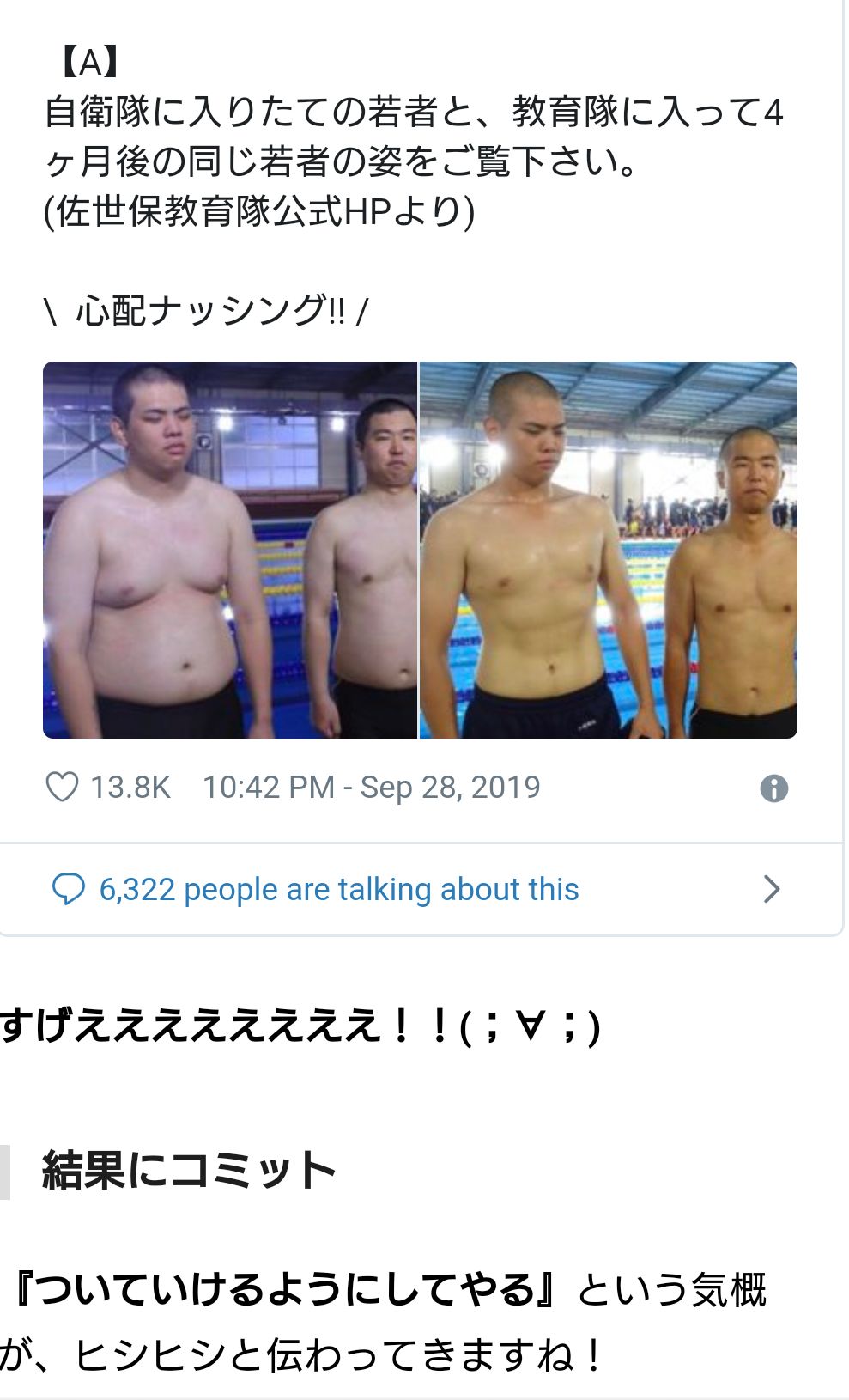Click the sentence ヒシヒシと伝わってきますね！
Image resolution: width=849 pixels, height=1400 pixels.
tap(339, 1356)
